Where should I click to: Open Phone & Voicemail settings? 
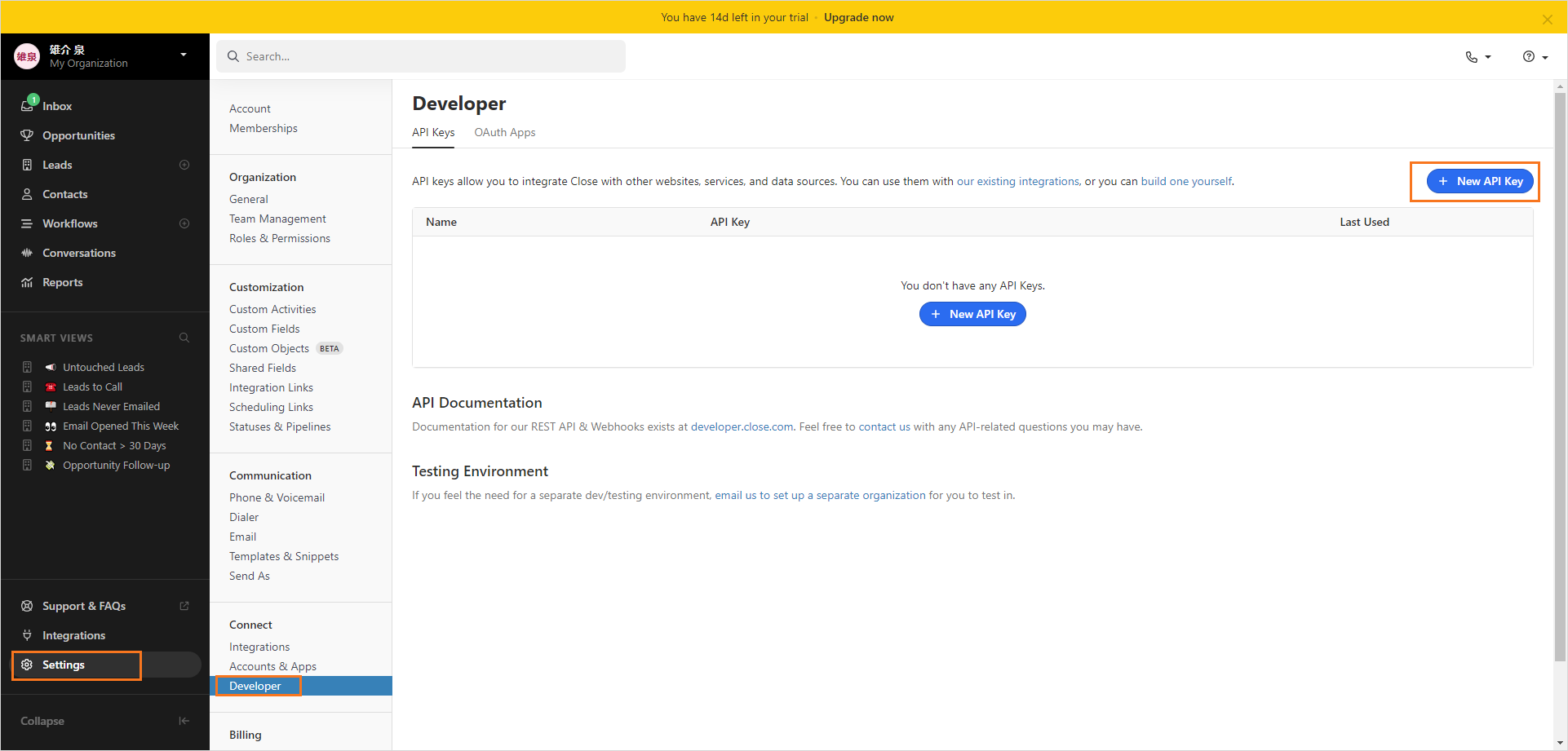click(277, 497)
